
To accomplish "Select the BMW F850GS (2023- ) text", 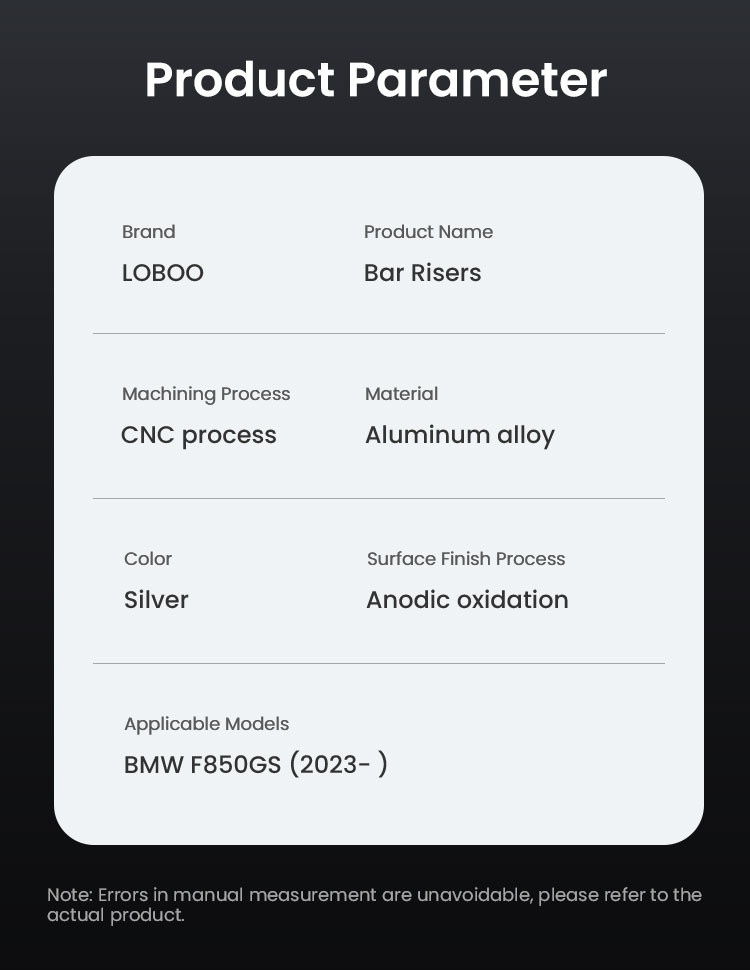I will click(256, 765).
